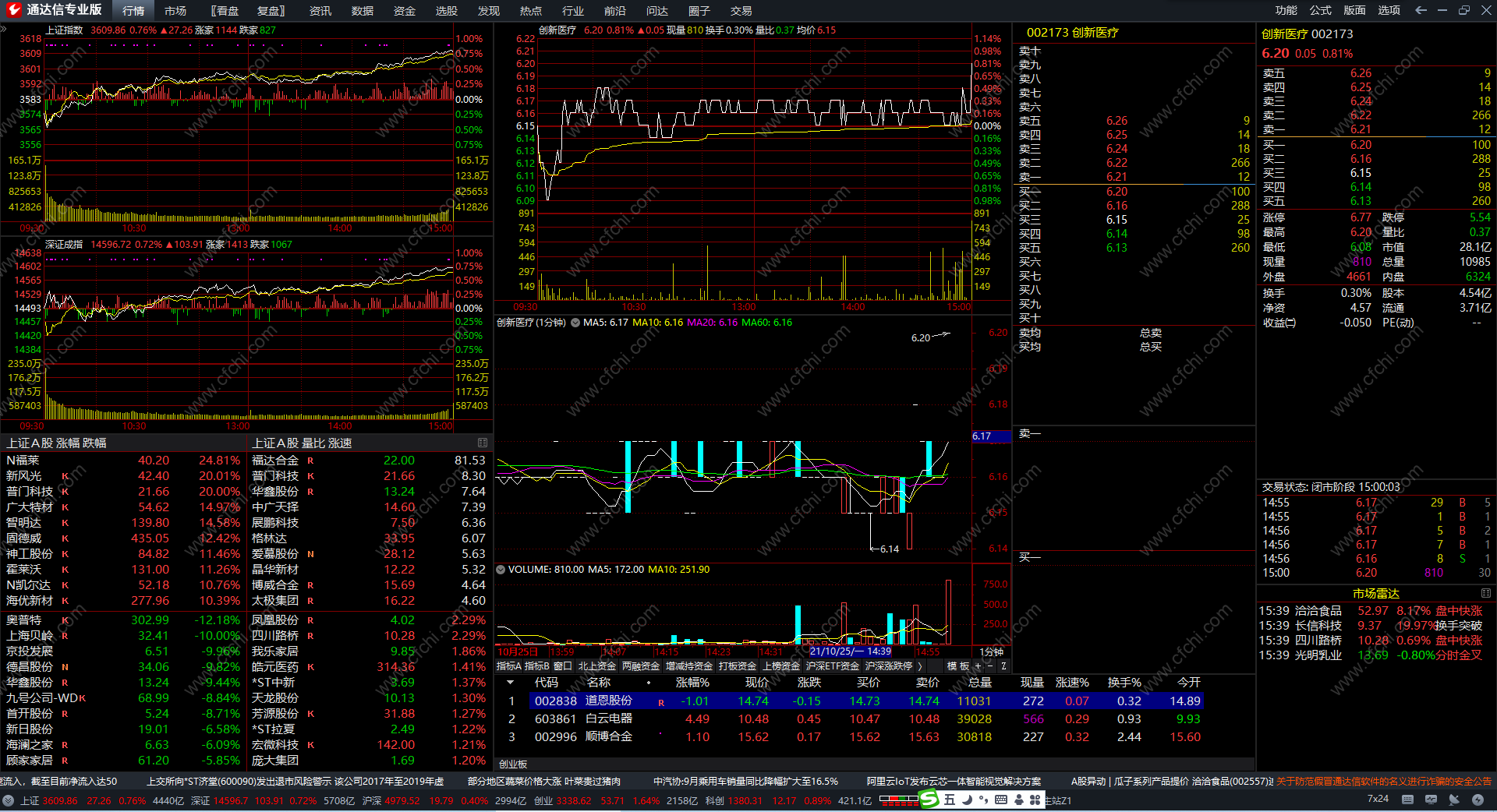Select the 白云电器 row in the table

[851, 719]
